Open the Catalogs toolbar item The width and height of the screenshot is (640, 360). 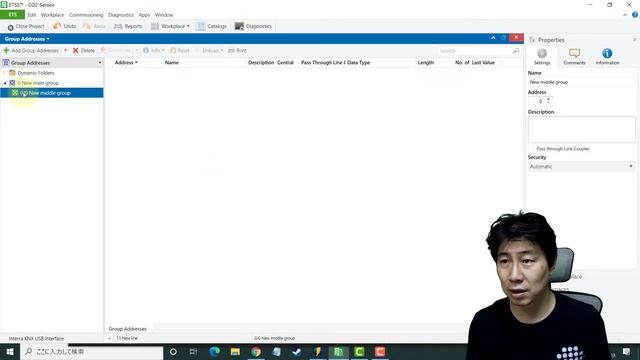pyautogui.click(x=211, y=26)
